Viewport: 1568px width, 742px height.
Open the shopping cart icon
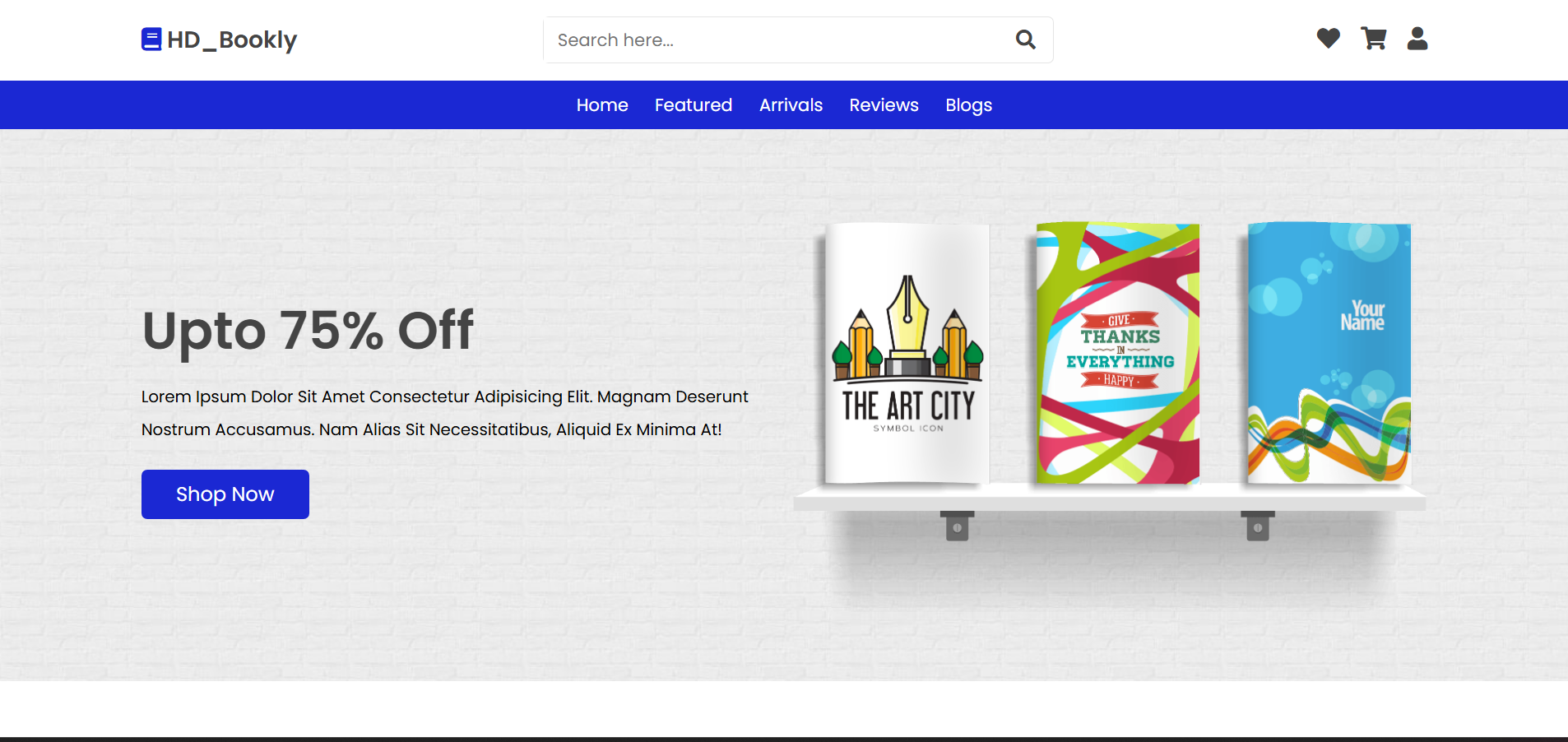[1373, 39]
